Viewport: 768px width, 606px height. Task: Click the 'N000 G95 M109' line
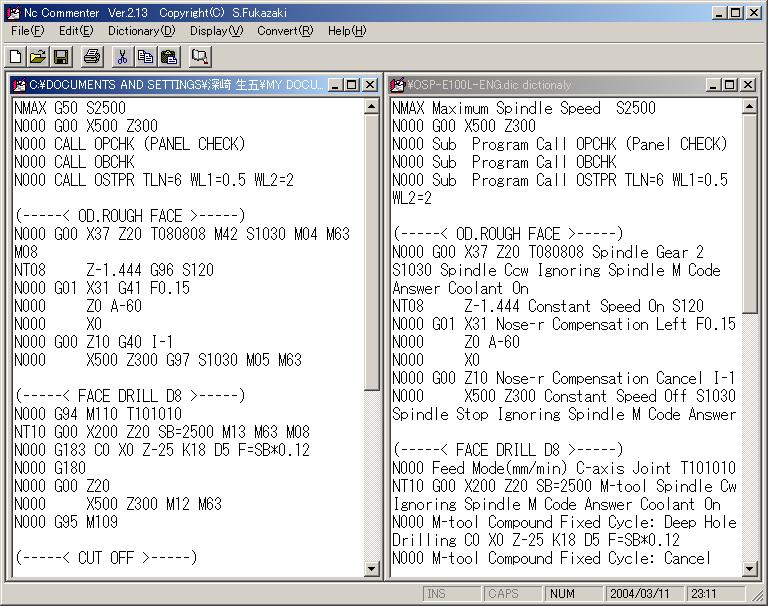(x=66, y=522)
